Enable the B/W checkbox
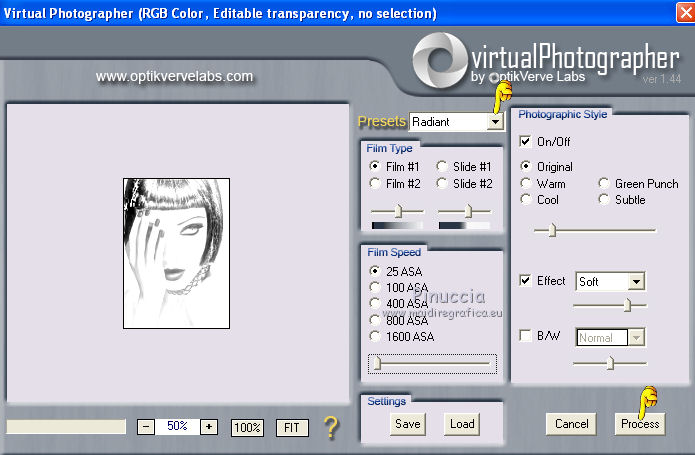The image size is (695, 455). click(525, 335)
